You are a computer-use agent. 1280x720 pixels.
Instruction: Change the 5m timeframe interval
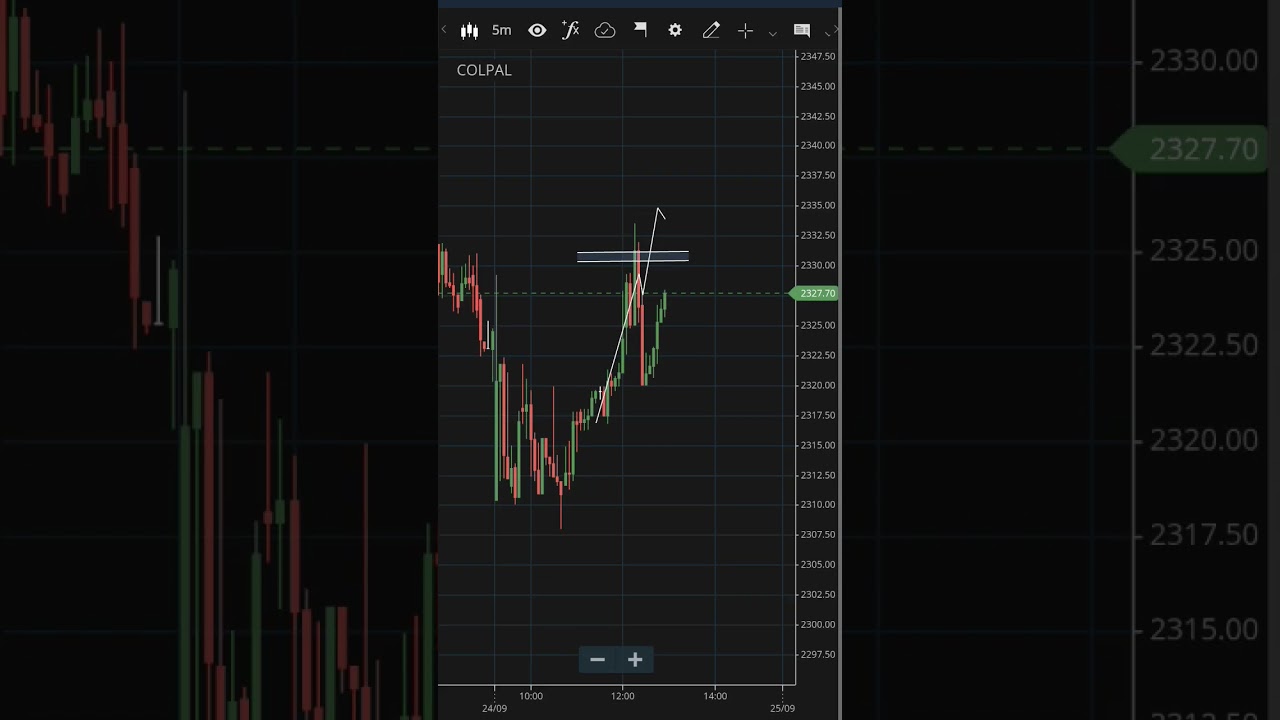501,31
